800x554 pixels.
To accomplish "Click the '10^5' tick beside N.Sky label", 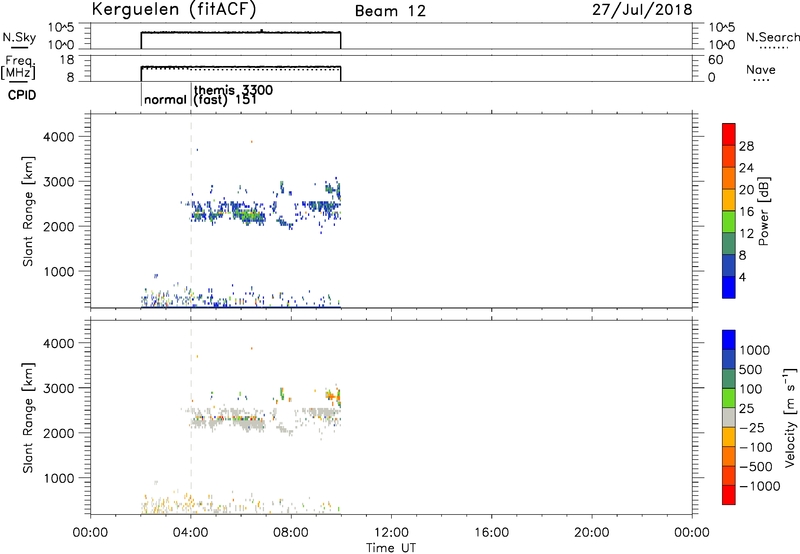I will (x=61, y=27).
